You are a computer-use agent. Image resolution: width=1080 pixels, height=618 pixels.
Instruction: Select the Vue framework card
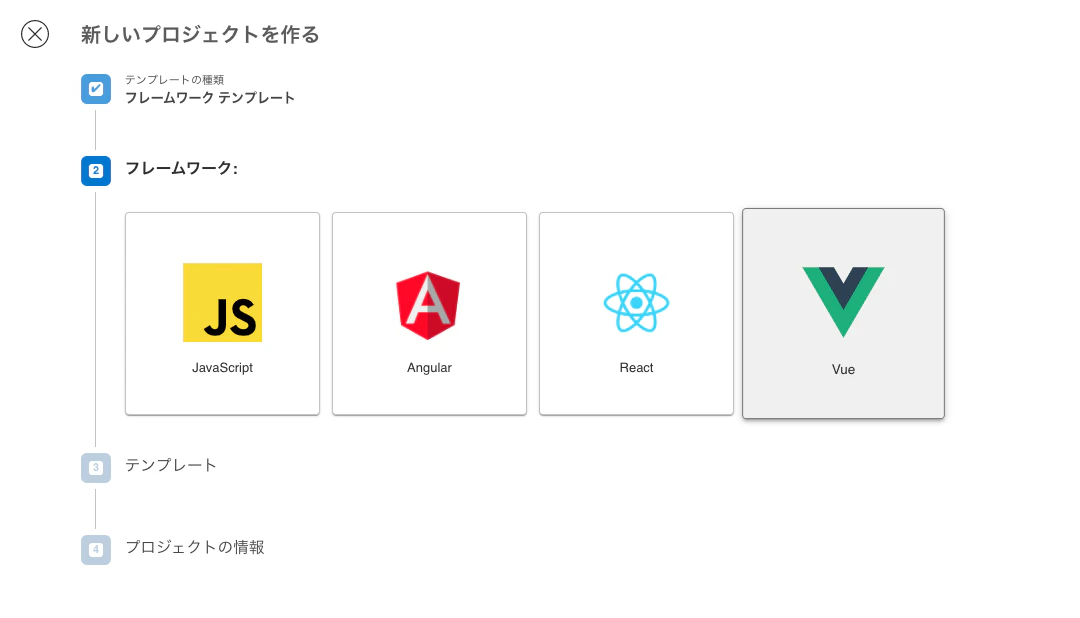point(843,313)
